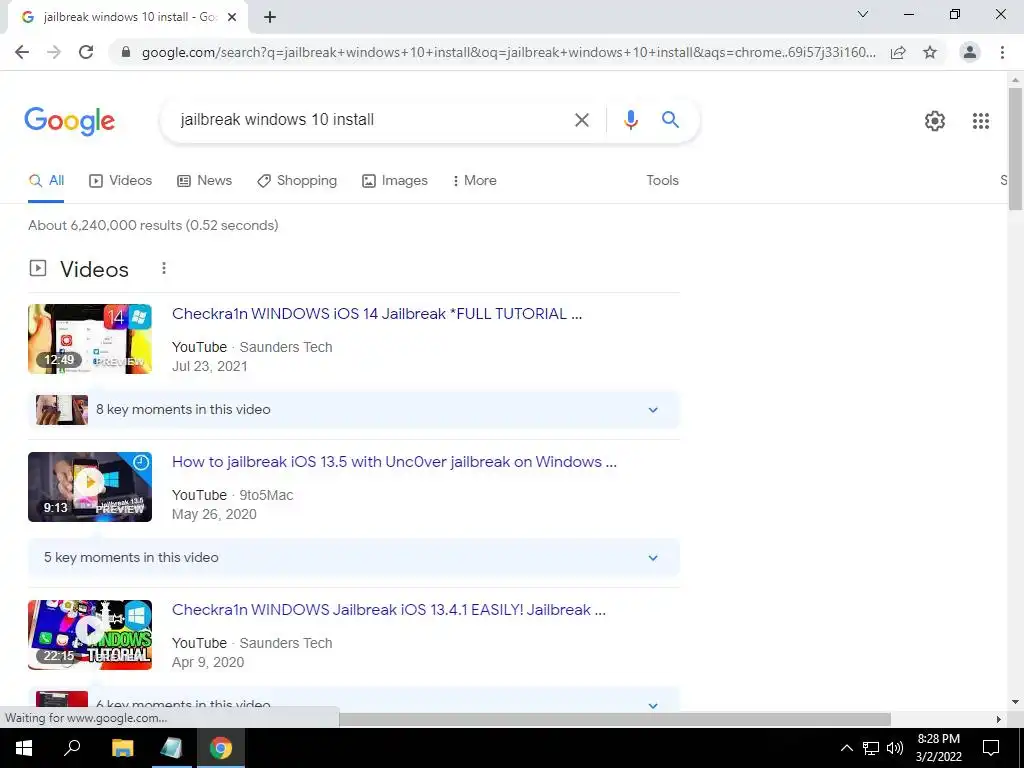Viewport: 1024px width, 768px height.
Task: Select the All results tab
Action: [46, 181]
